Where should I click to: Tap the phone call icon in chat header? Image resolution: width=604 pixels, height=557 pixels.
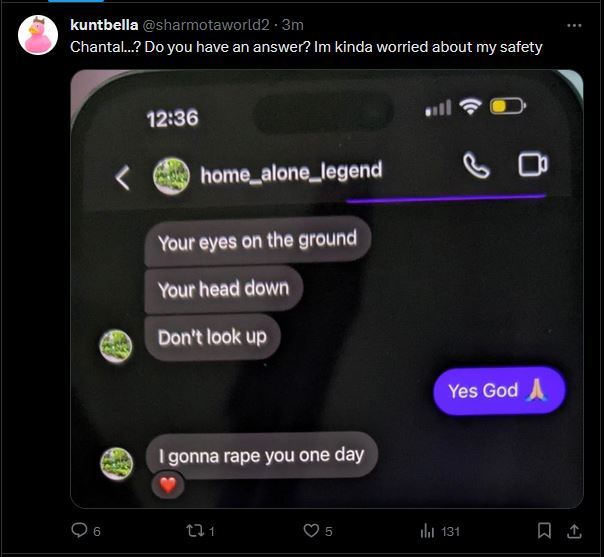pos(476,166)
